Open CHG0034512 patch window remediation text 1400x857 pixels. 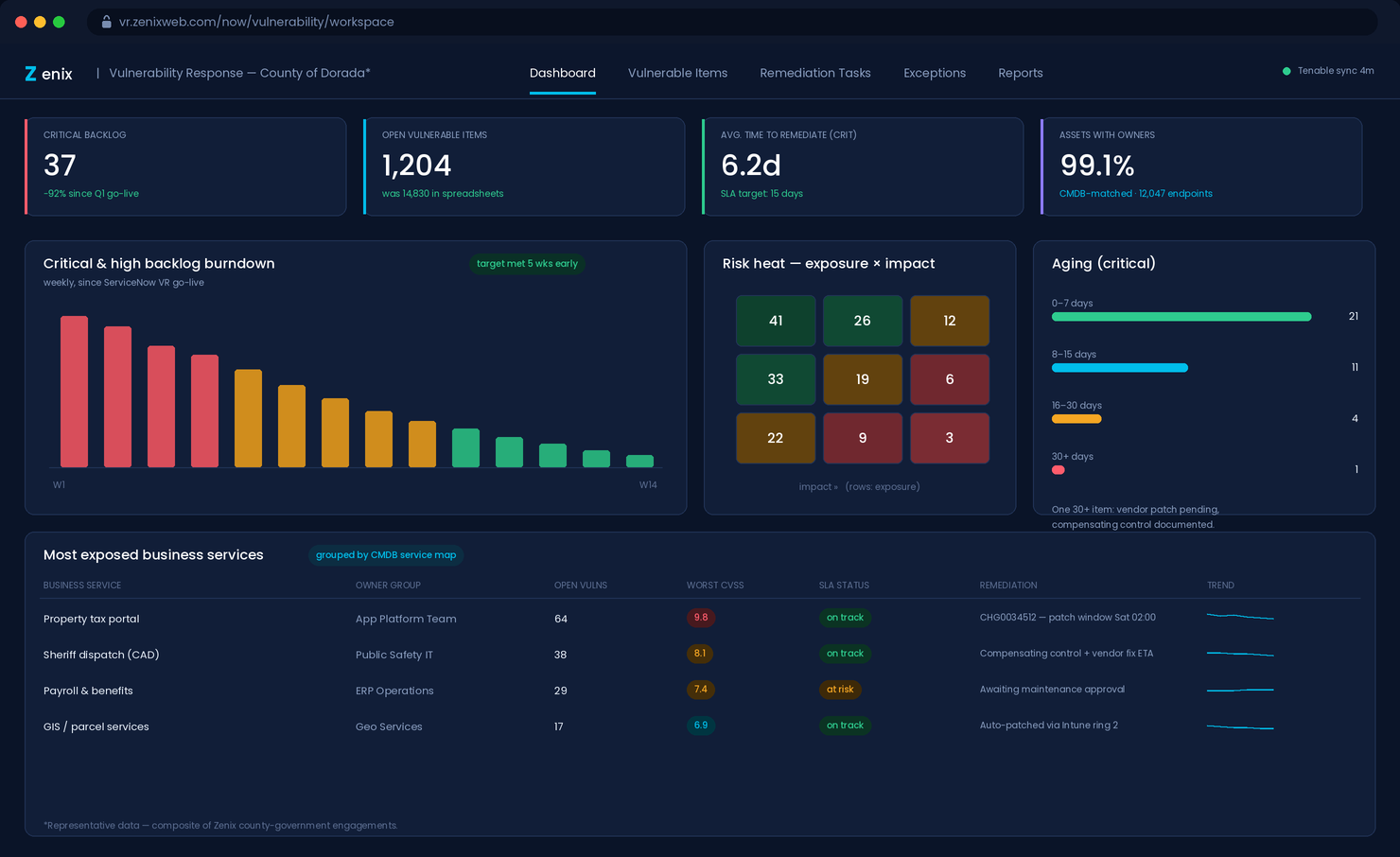[x=1068, y=618]
